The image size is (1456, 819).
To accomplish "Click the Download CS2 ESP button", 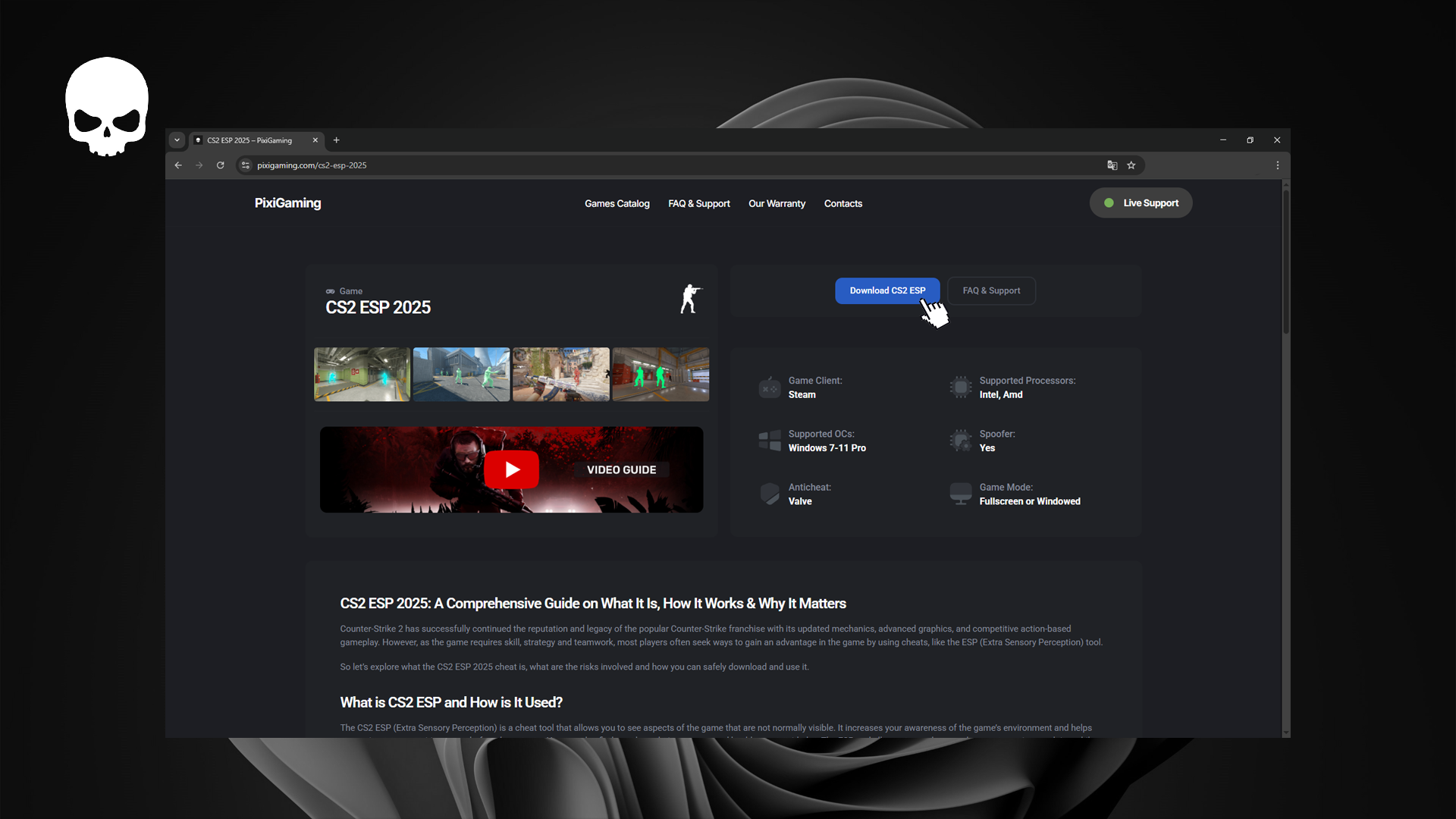I will (887, 290).
